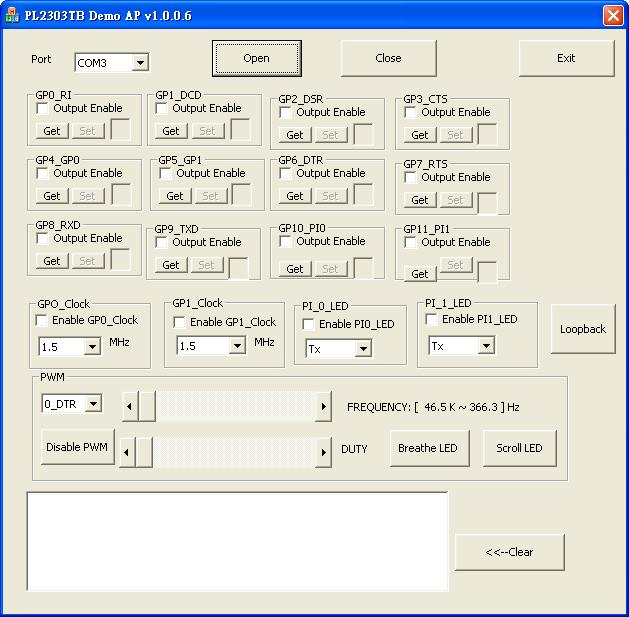Open GP0_Clock 1.5 MHz dropdown

[92, 347]
